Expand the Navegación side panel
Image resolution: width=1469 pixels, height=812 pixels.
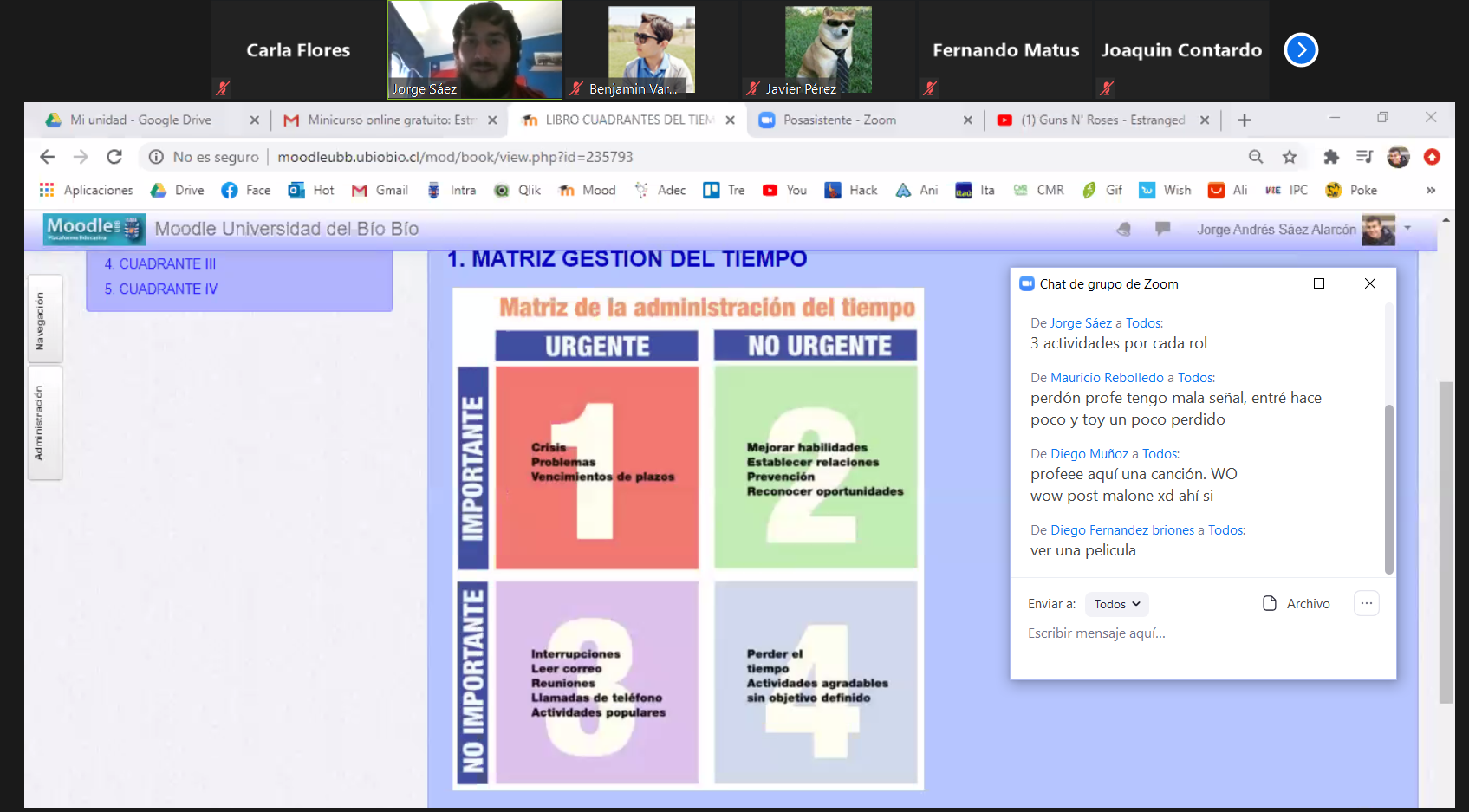point(40,320)
